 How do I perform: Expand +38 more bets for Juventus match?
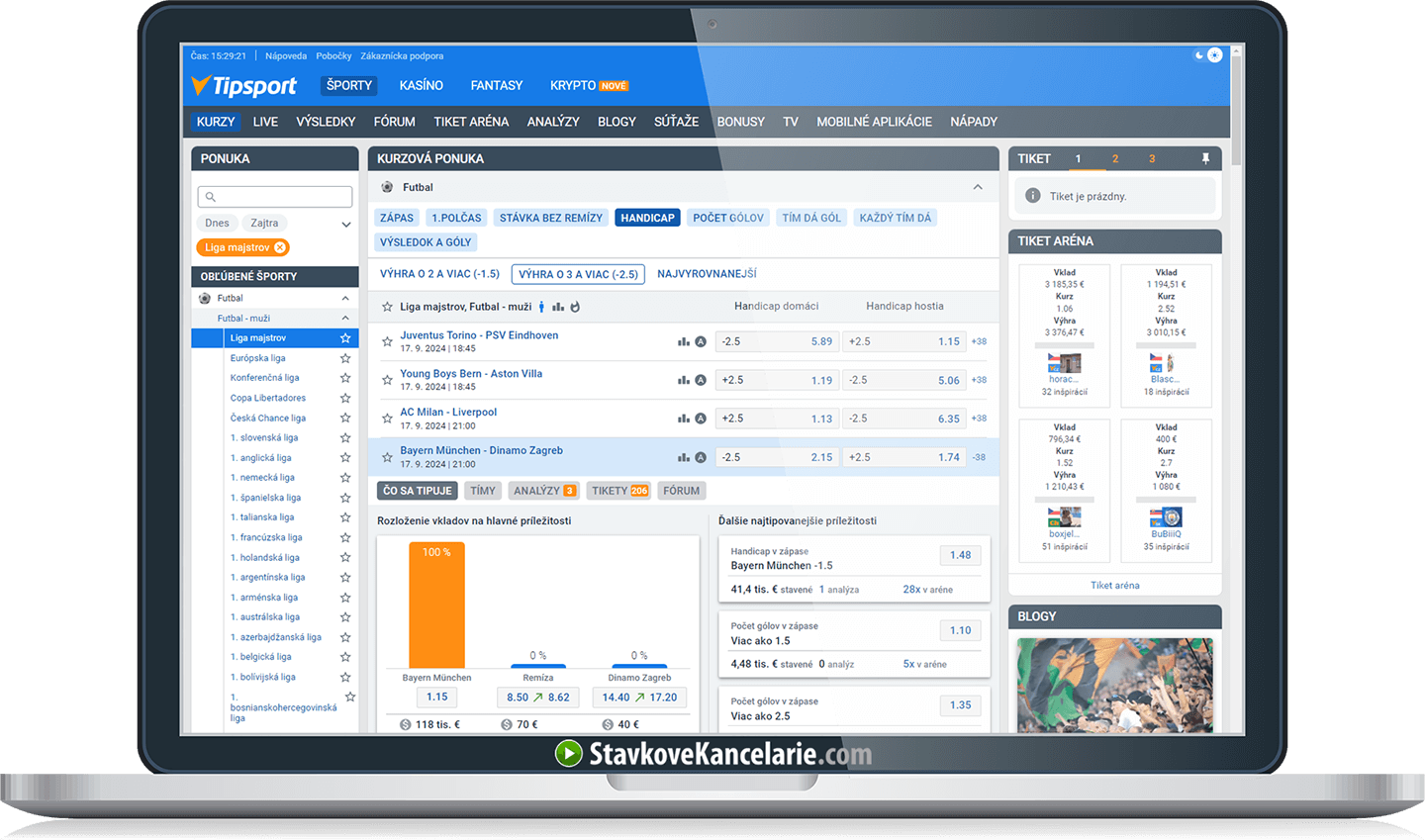(979, 341)
